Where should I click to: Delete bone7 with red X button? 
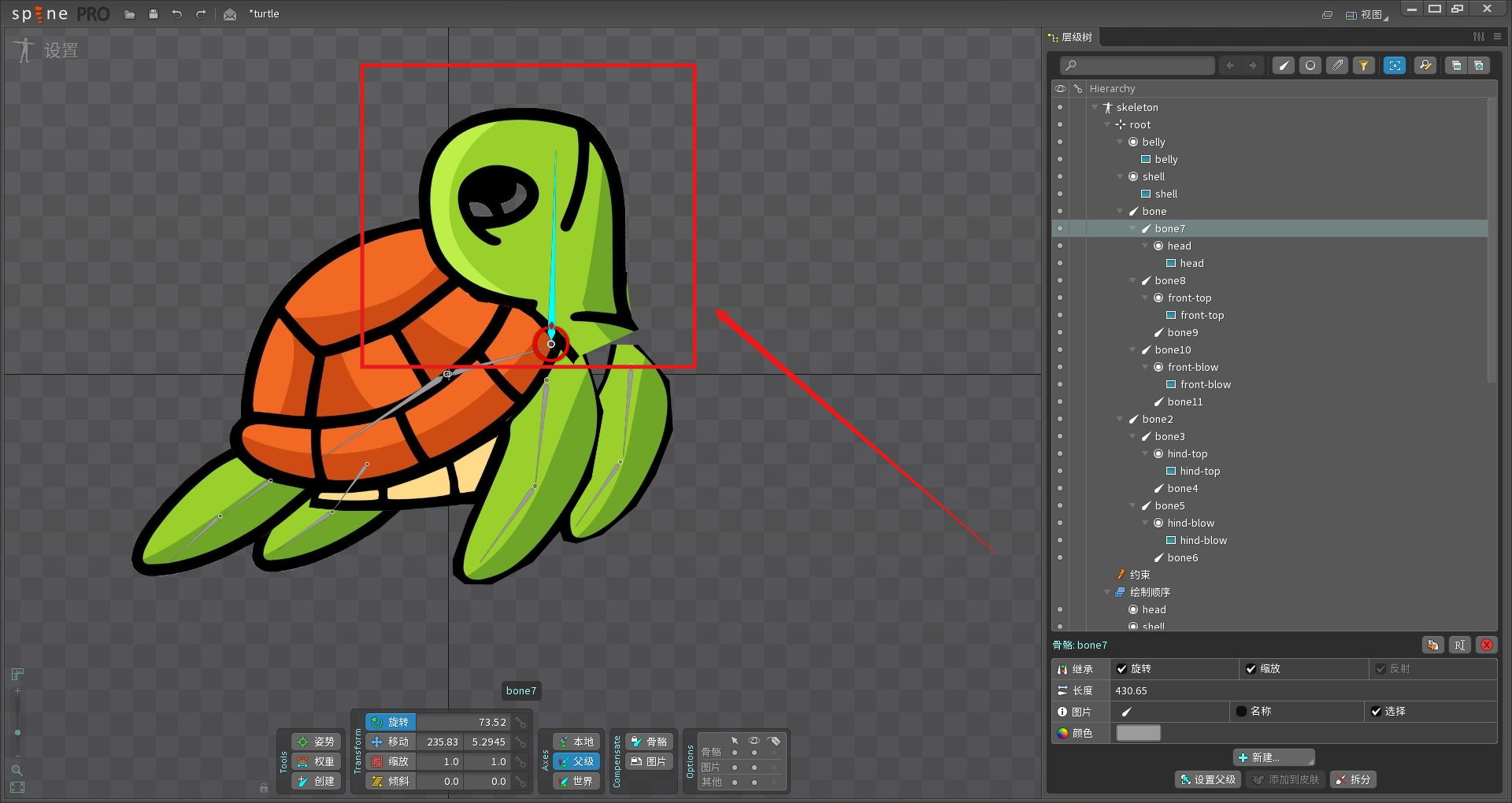[x=1487, y=645]
